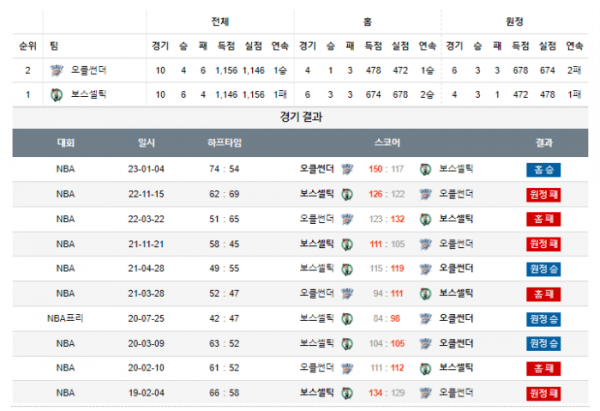Click the 일시 column header
This screenshot has height=411, width=600.
[146, 143]
